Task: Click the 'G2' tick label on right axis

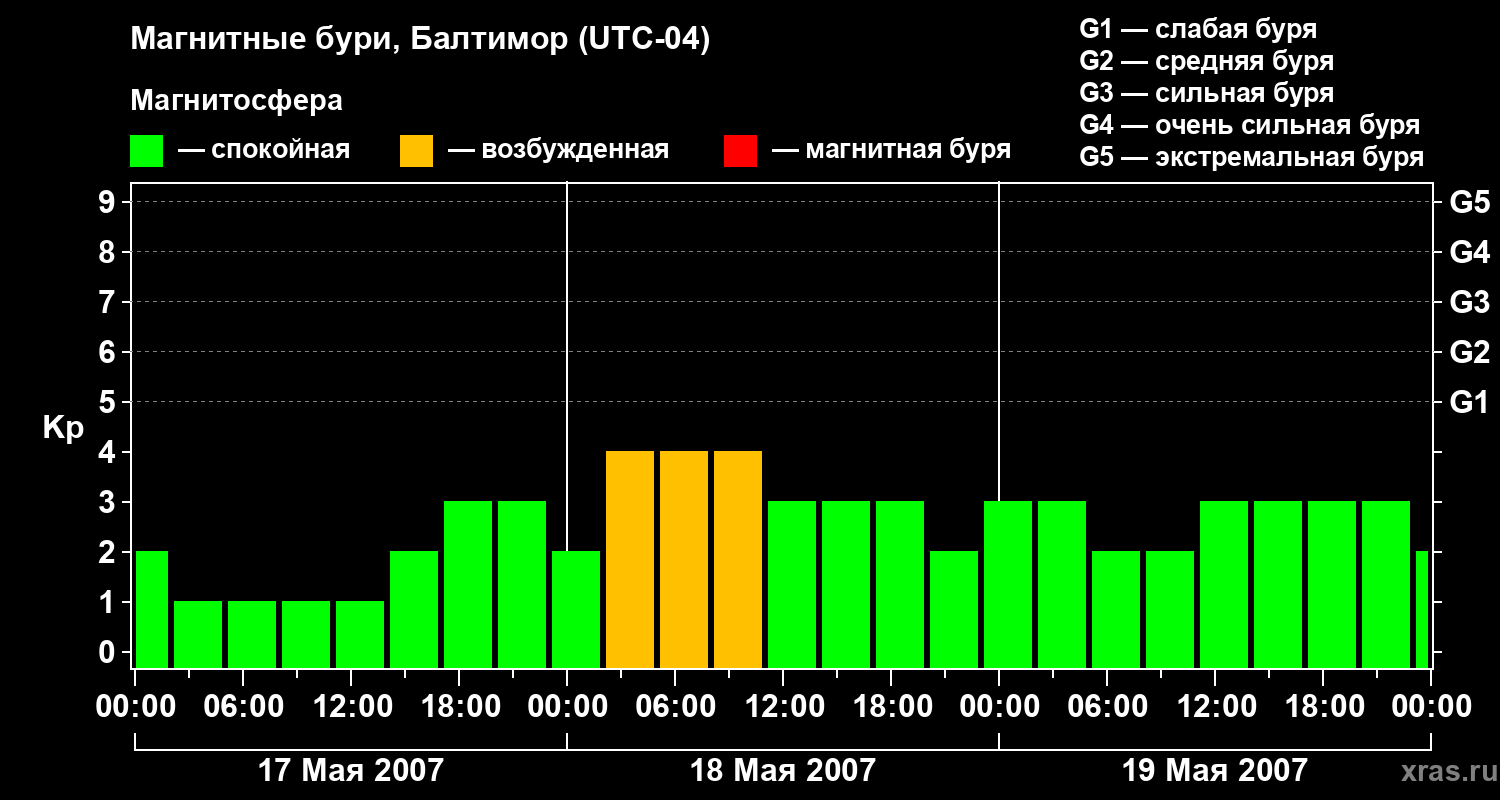Action: point(1470,352)
